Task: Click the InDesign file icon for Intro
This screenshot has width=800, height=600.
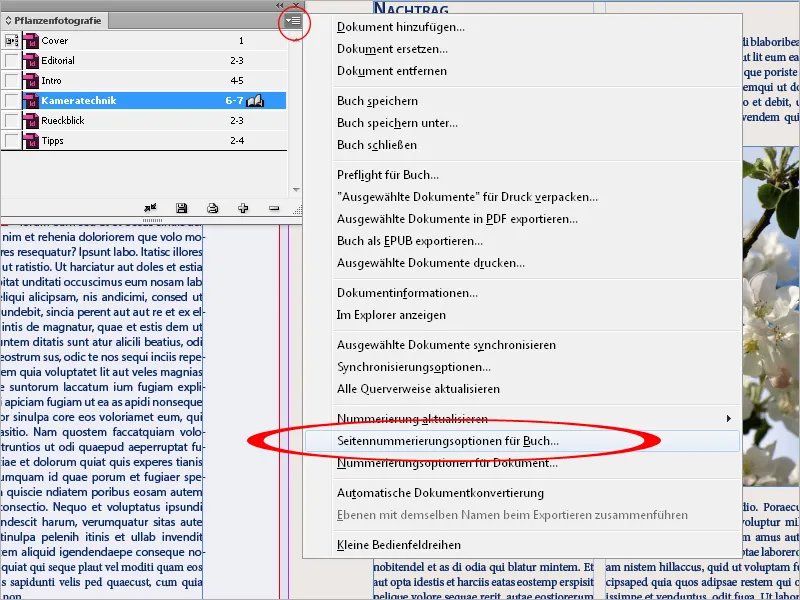Action: [x=31, y=81]
